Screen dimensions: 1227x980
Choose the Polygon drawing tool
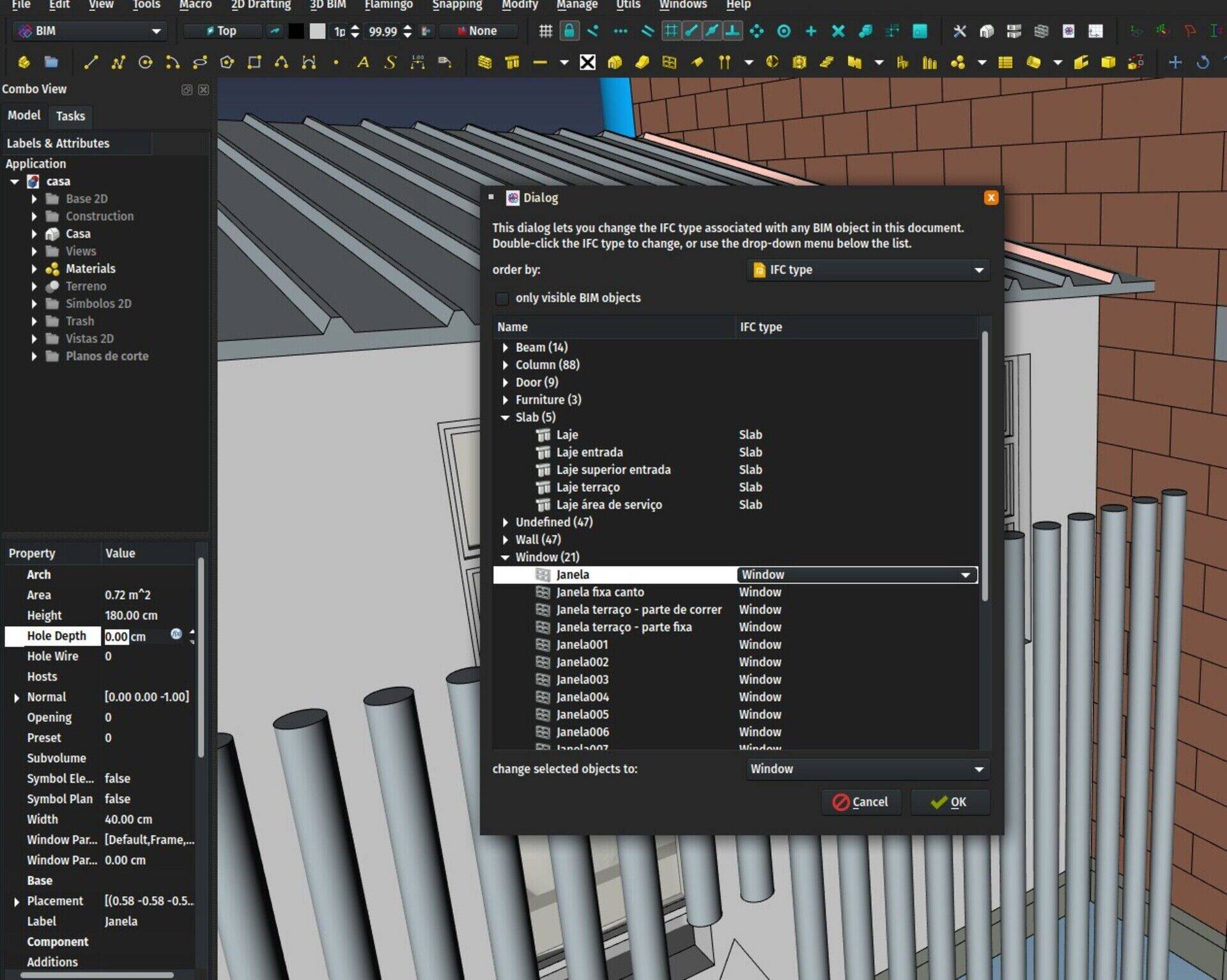click(x=227, y=62)
